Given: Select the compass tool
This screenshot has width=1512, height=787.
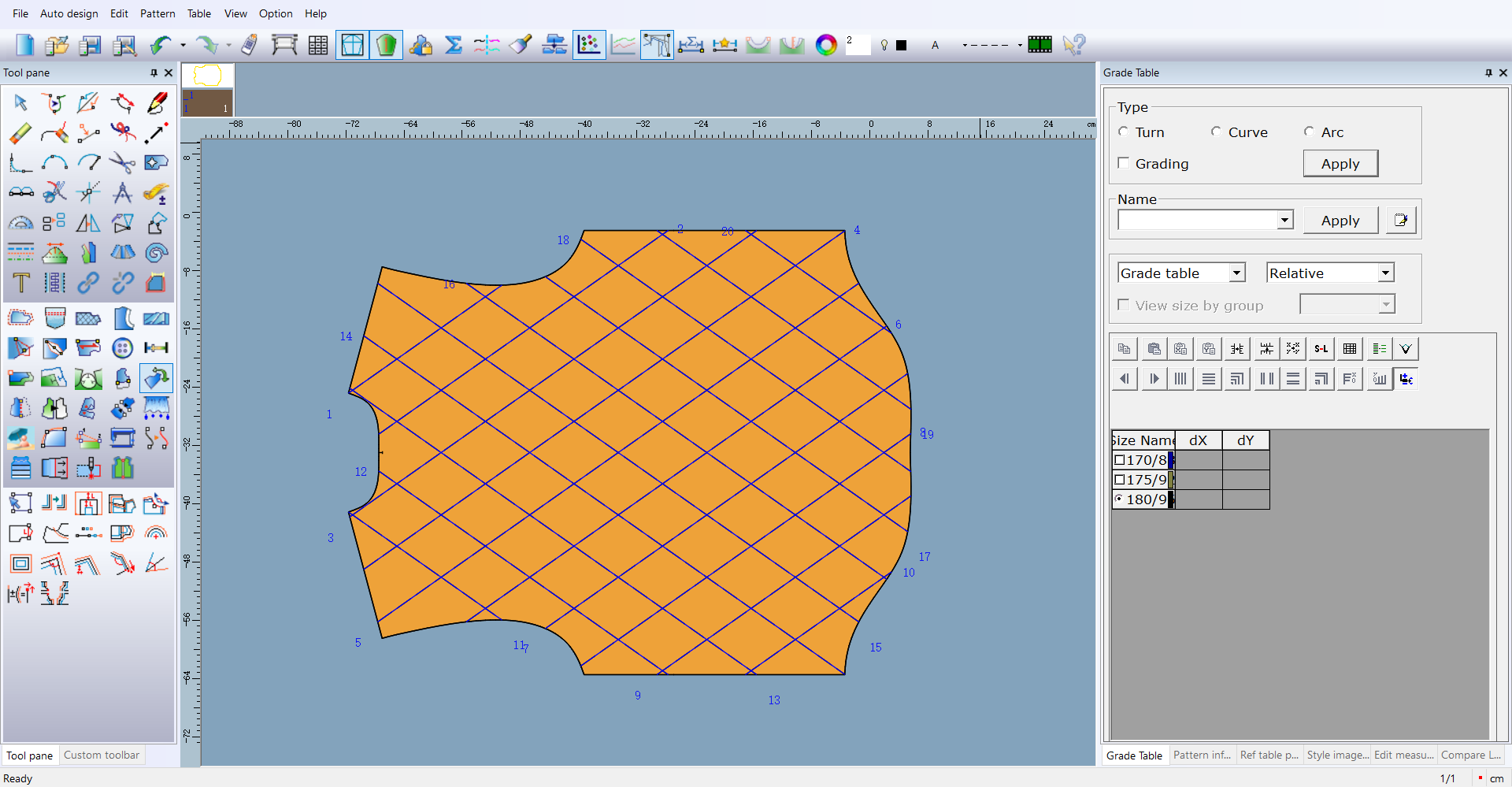Looking at the screenshot, I should (x=122, y=192).
